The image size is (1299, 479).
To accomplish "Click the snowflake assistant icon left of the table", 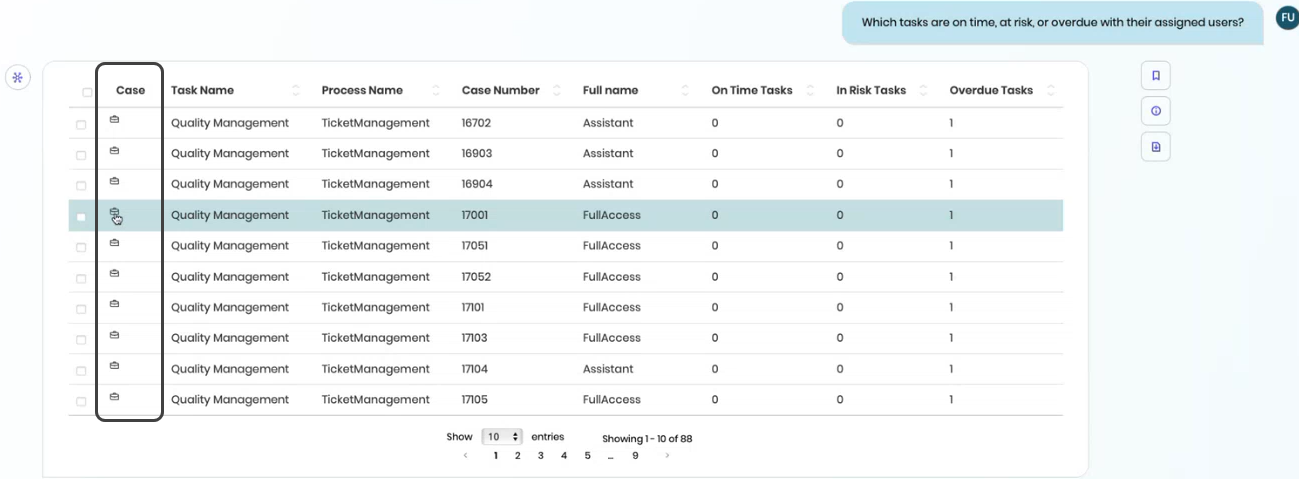I will point(17,77).
